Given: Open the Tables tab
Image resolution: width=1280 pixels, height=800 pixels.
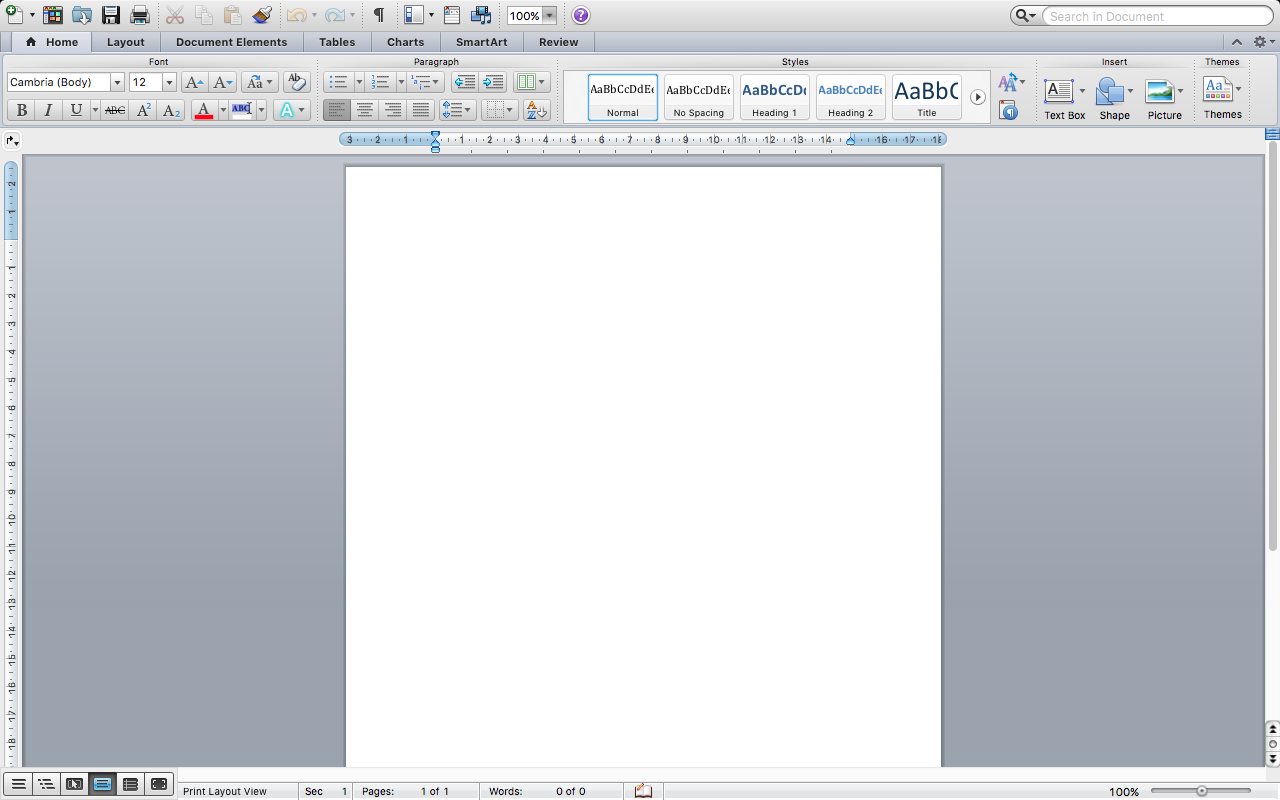Looking at the screenshot, I should click(x=337, y=42).
